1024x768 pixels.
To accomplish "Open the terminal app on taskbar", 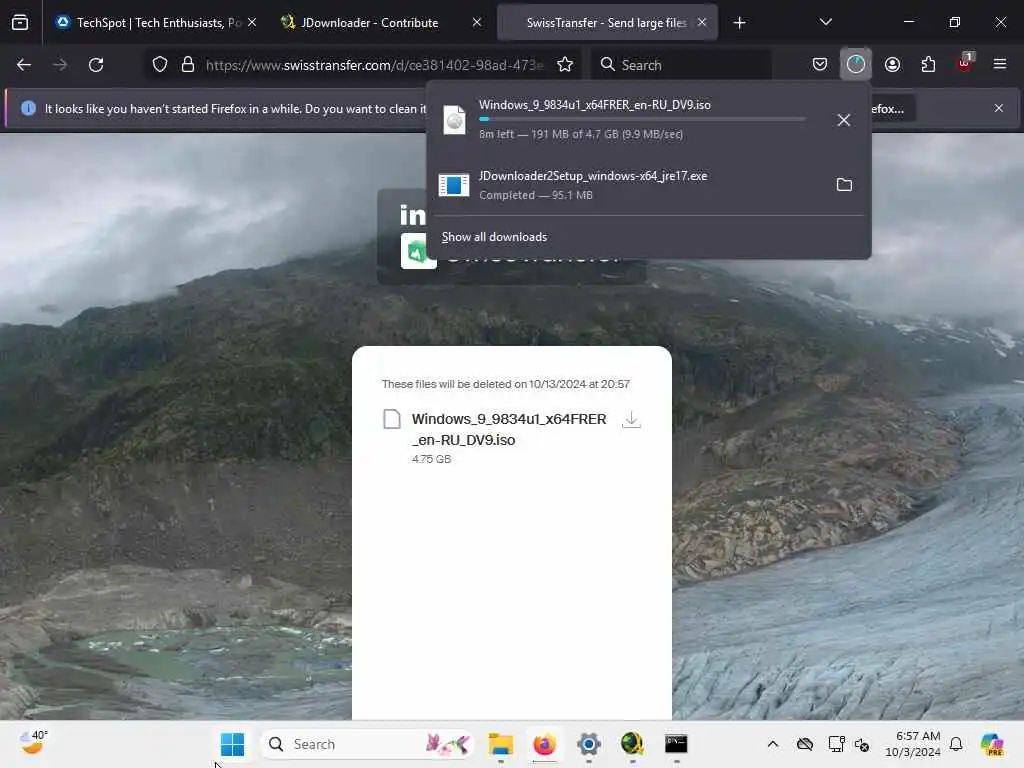I will [x=676, y=744].
